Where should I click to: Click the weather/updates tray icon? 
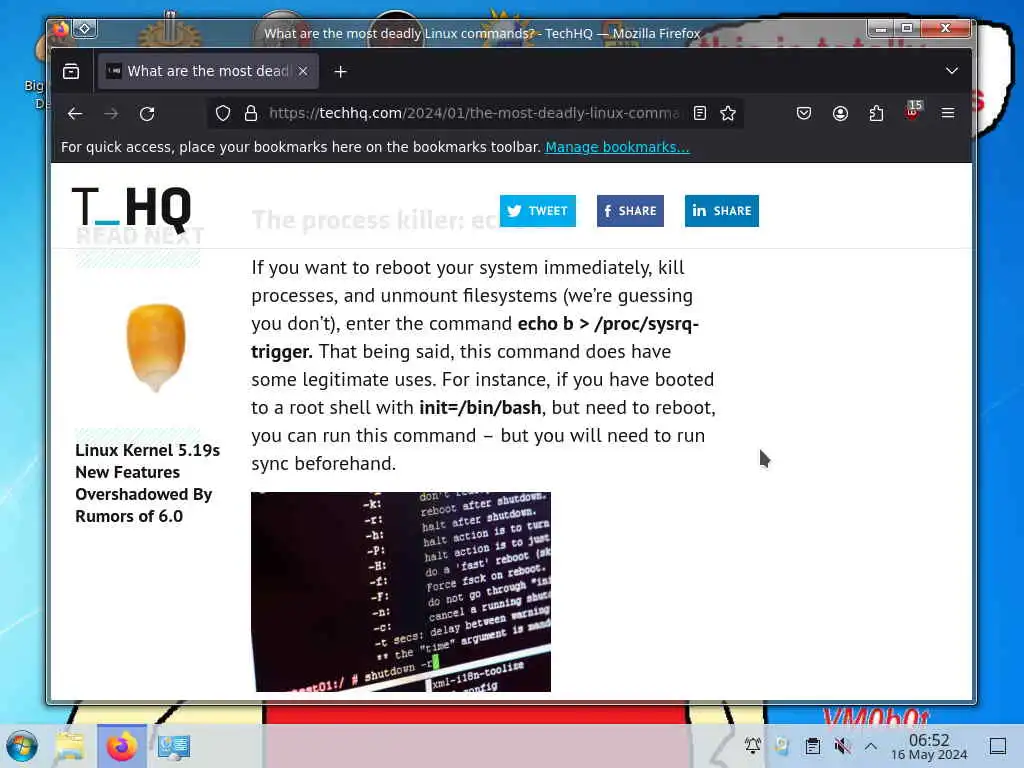pos(782,745)
